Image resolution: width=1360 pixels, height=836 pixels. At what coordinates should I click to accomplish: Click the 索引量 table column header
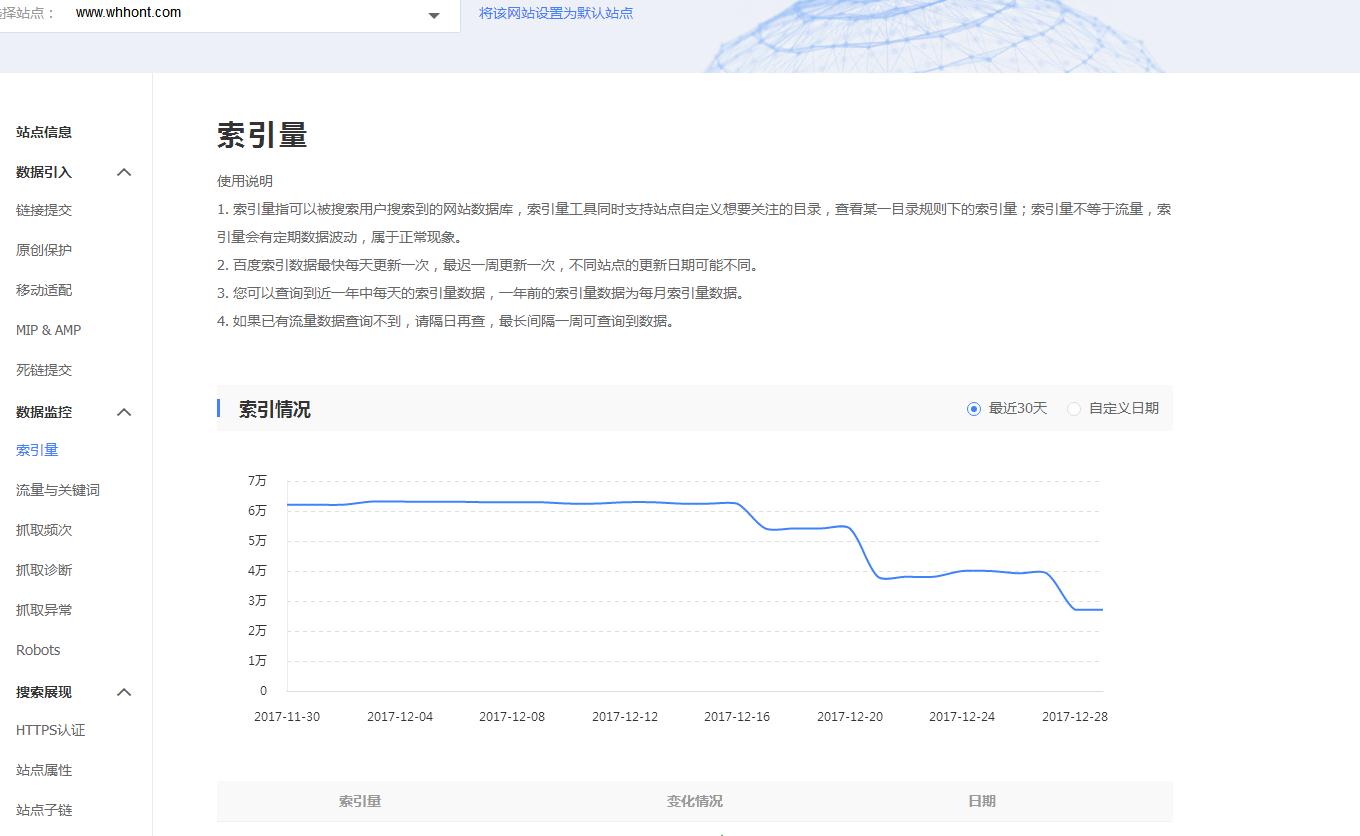click(x=360, y=801)
